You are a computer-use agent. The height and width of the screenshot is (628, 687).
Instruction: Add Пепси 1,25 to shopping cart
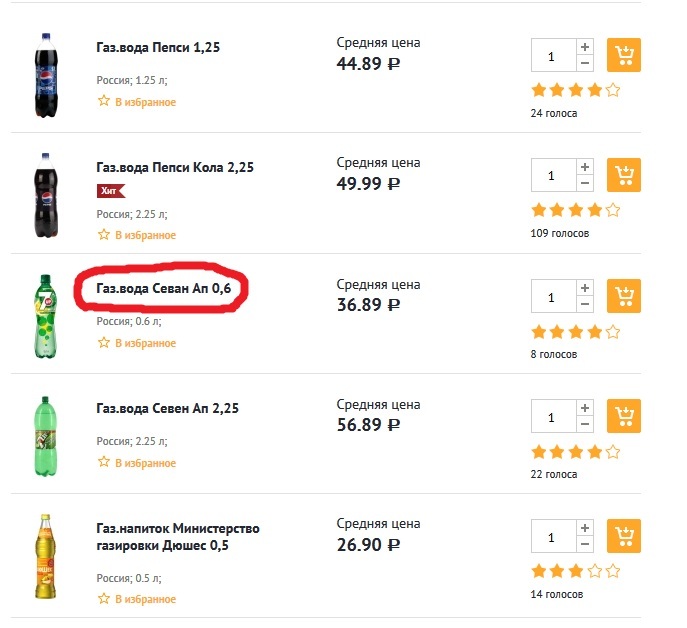coord(624,55)
